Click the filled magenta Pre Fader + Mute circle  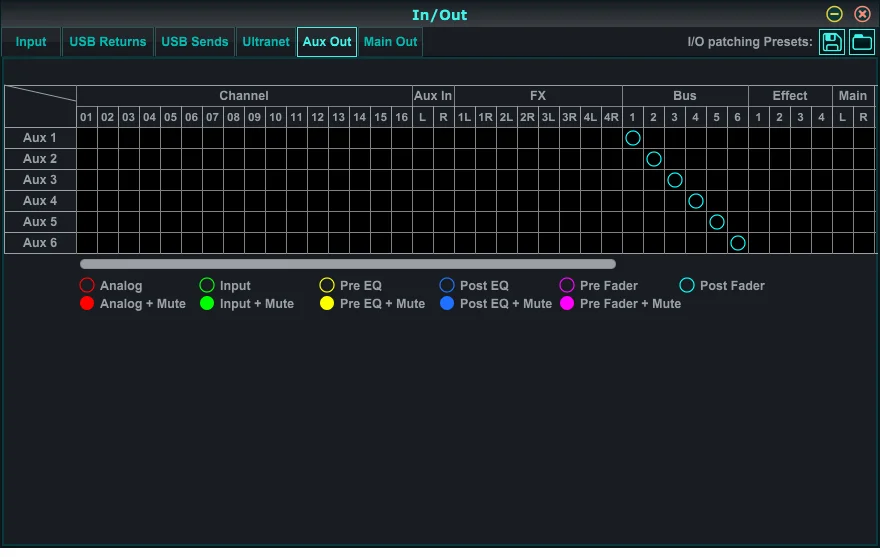[x=567, y=304]
